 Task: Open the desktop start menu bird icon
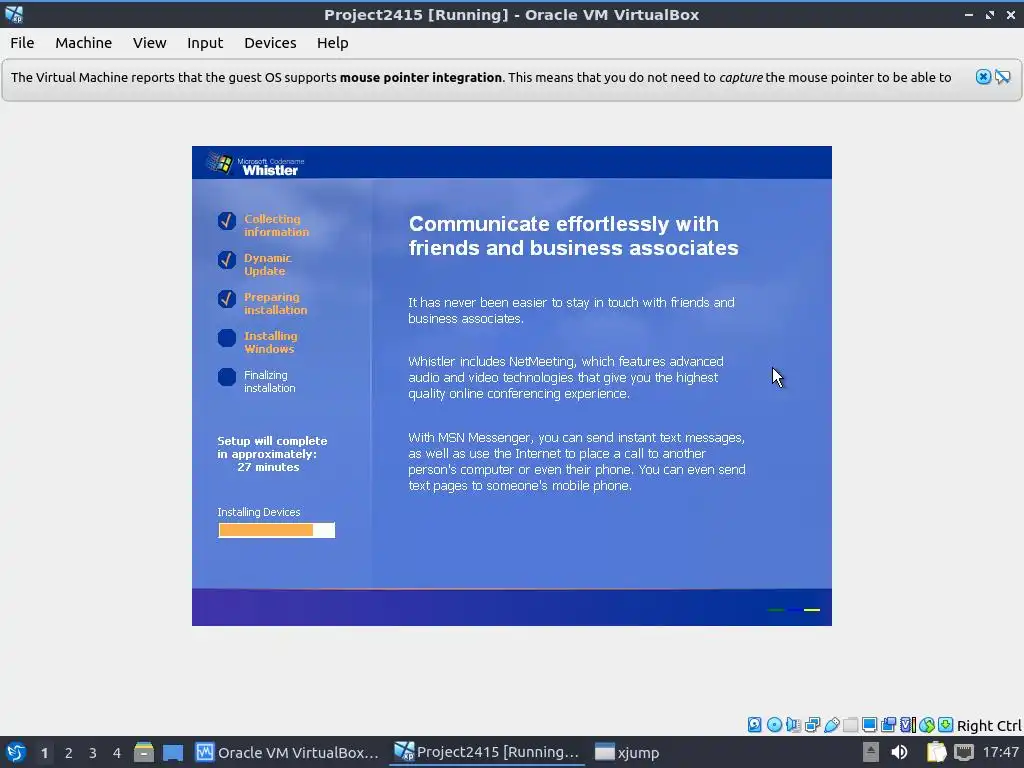click(x=15, y=752)
